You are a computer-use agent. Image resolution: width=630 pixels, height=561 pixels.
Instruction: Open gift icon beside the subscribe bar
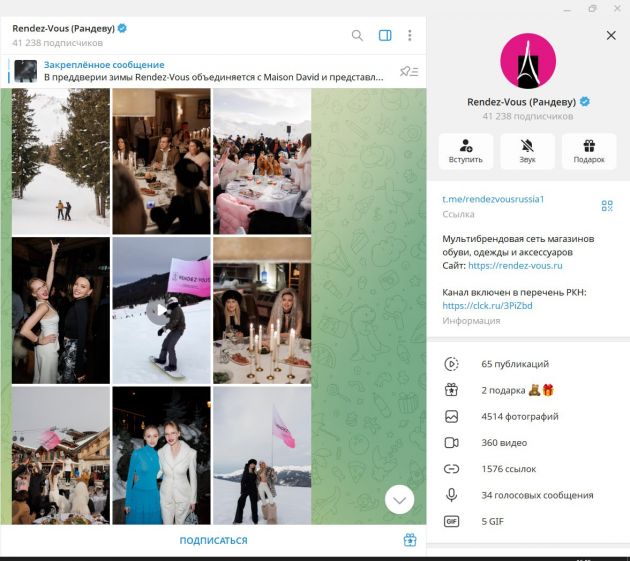tap(409, 540)
